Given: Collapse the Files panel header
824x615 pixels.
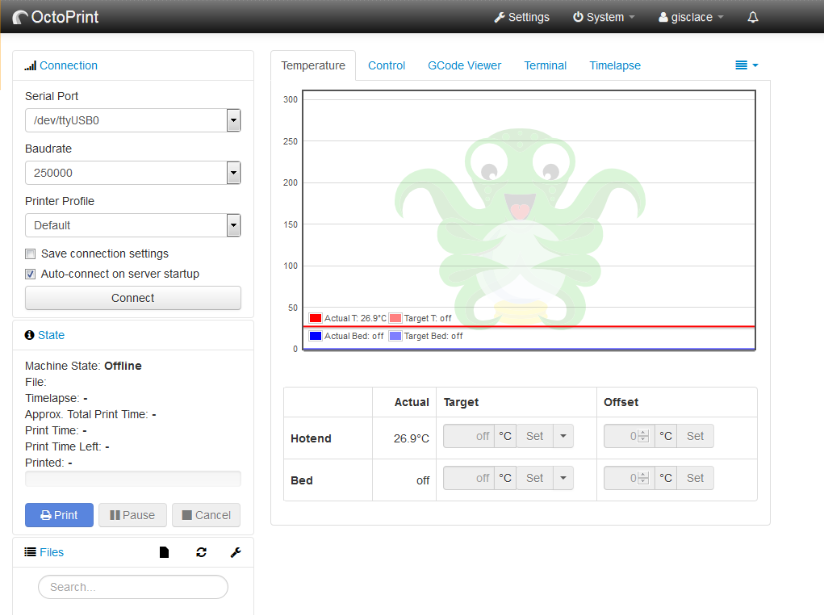Looking at the screenshot, I should [52, 552].
